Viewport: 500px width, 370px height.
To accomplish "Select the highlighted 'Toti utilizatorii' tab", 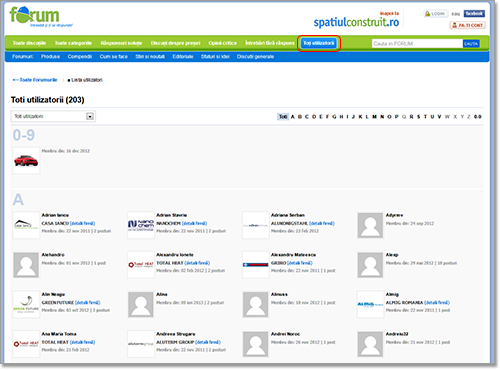I will tap(319, 43).
